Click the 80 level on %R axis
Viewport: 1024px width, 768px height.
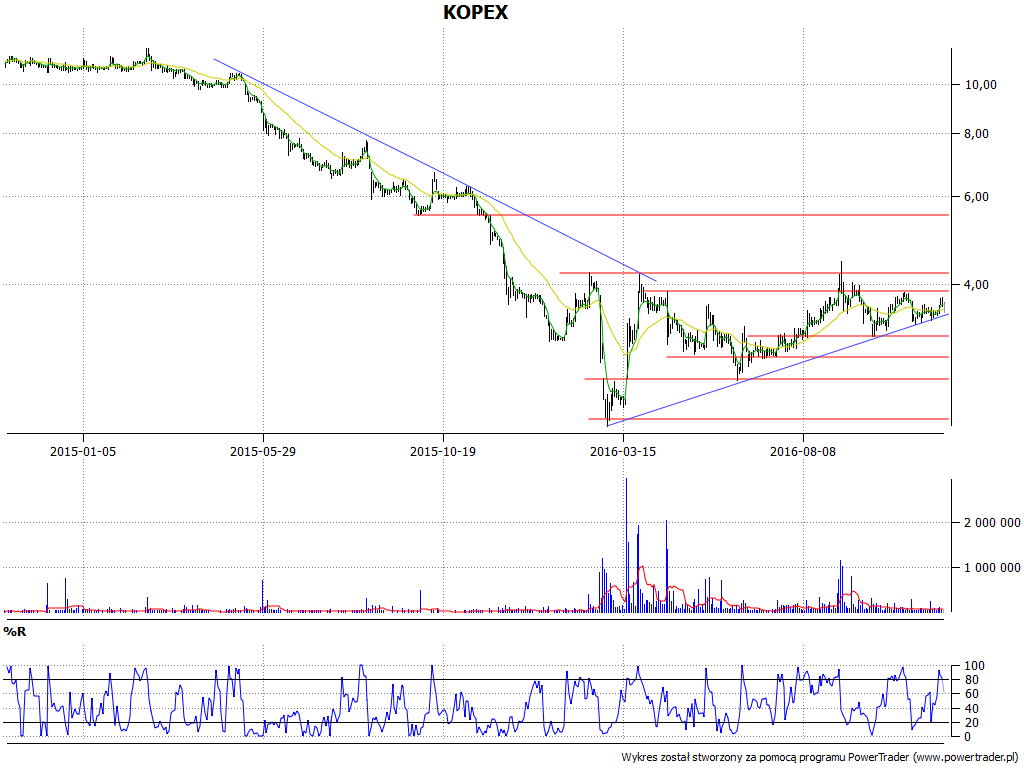click(972, 680)
